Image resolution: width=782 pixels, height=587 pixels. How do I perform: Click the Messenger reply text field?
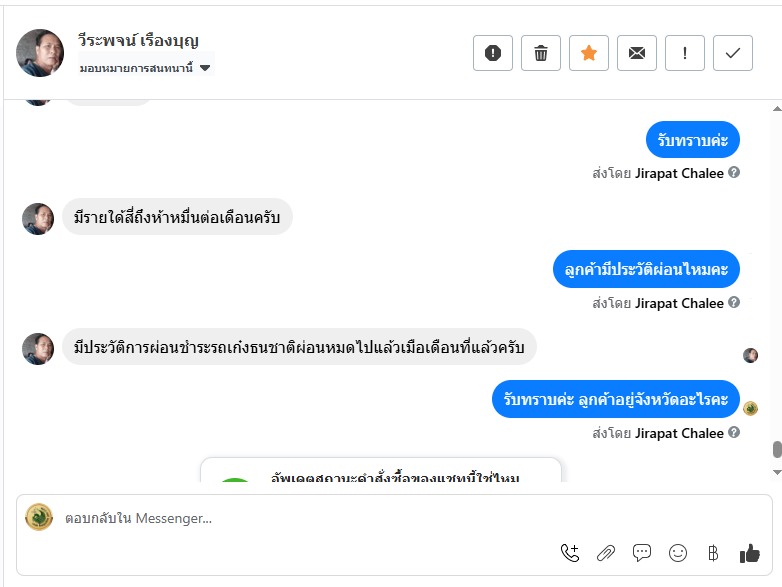300,518
